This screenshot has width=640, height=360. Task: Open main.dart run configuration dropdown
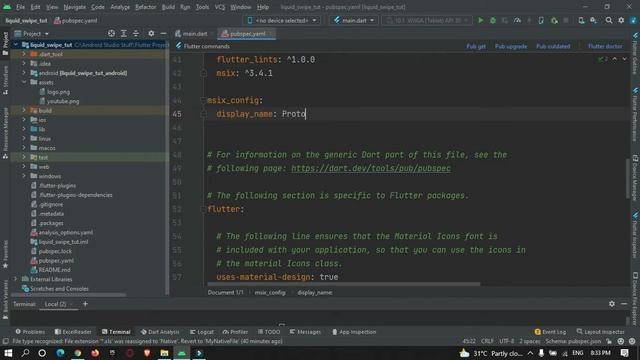[354, 20]
